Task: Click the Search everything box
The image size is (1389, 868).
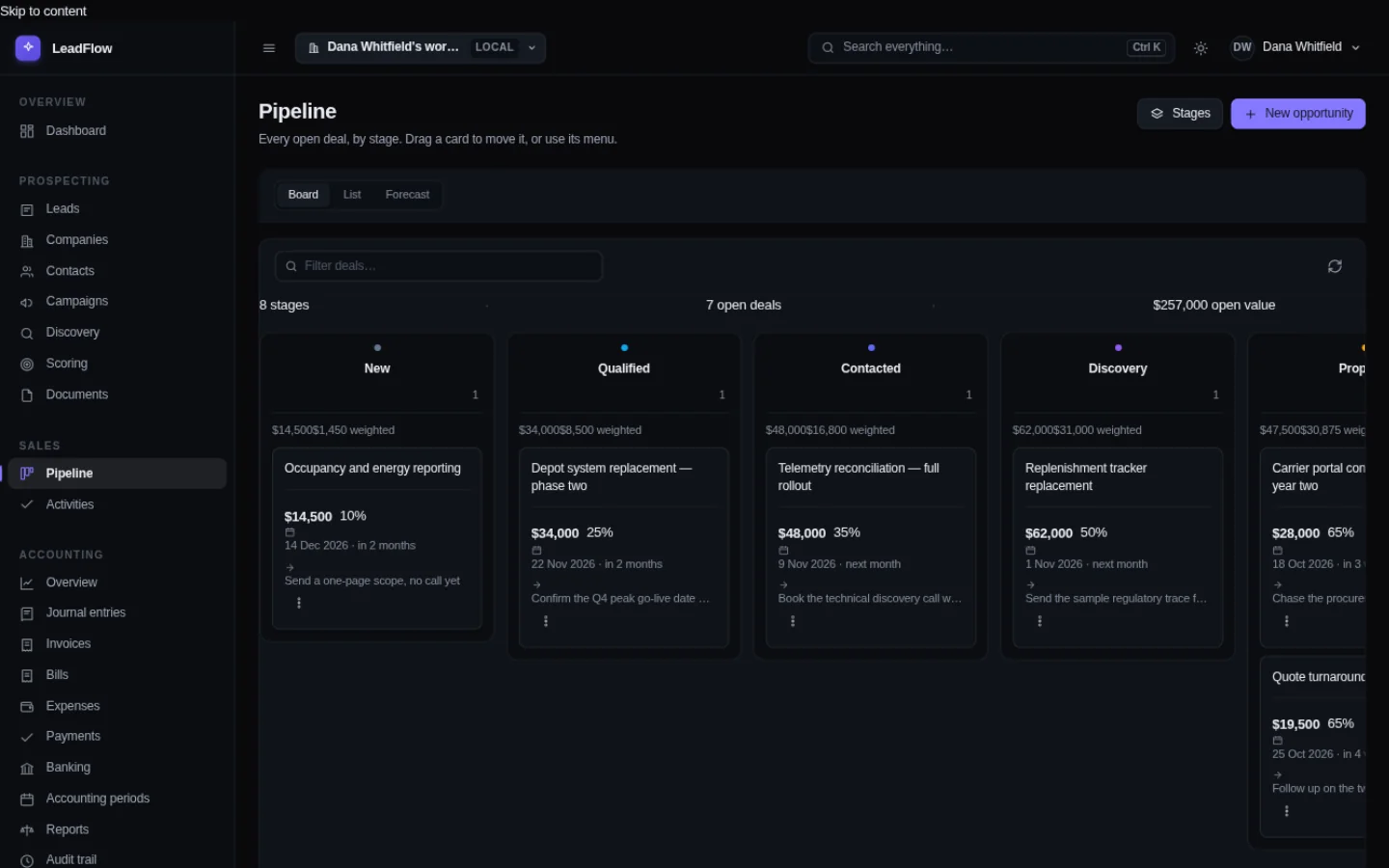Action: (992, 47)
